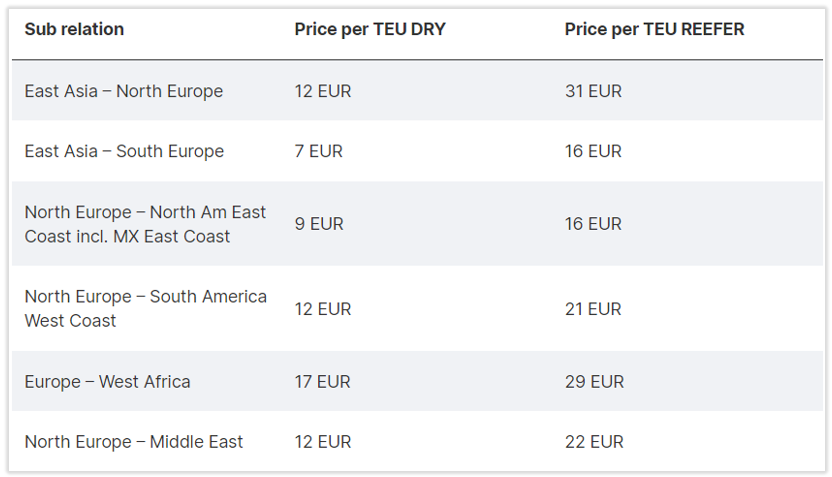Click the 31 EUR reefer price
This screenshot has height=477, width=832.
pos(593,91)
